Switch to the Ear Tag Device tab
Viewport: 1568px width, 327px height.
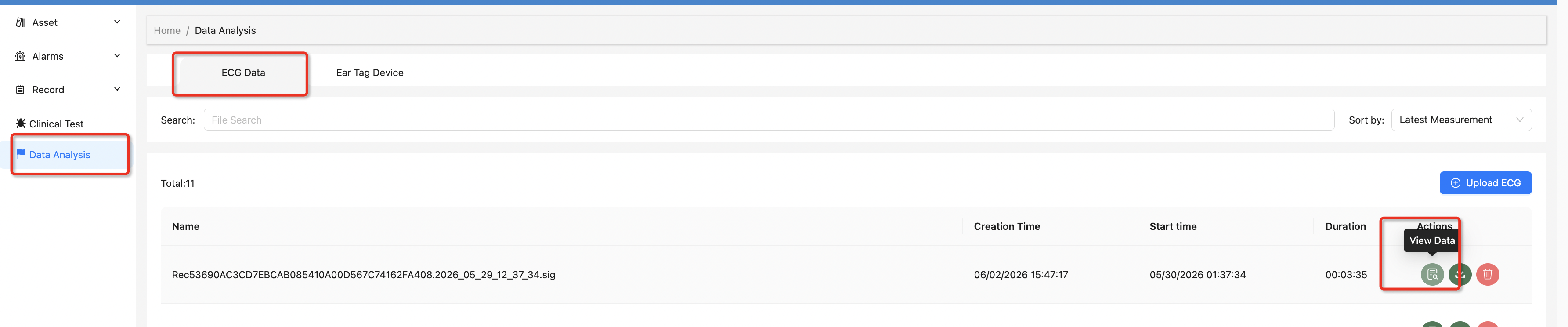[369, 73]
